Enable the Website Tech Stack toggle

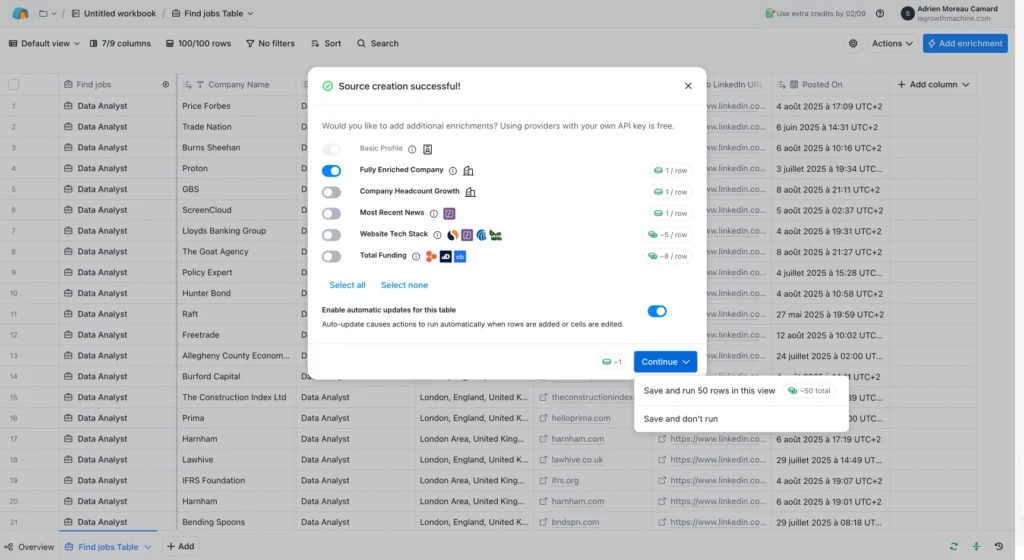point(331,235)
